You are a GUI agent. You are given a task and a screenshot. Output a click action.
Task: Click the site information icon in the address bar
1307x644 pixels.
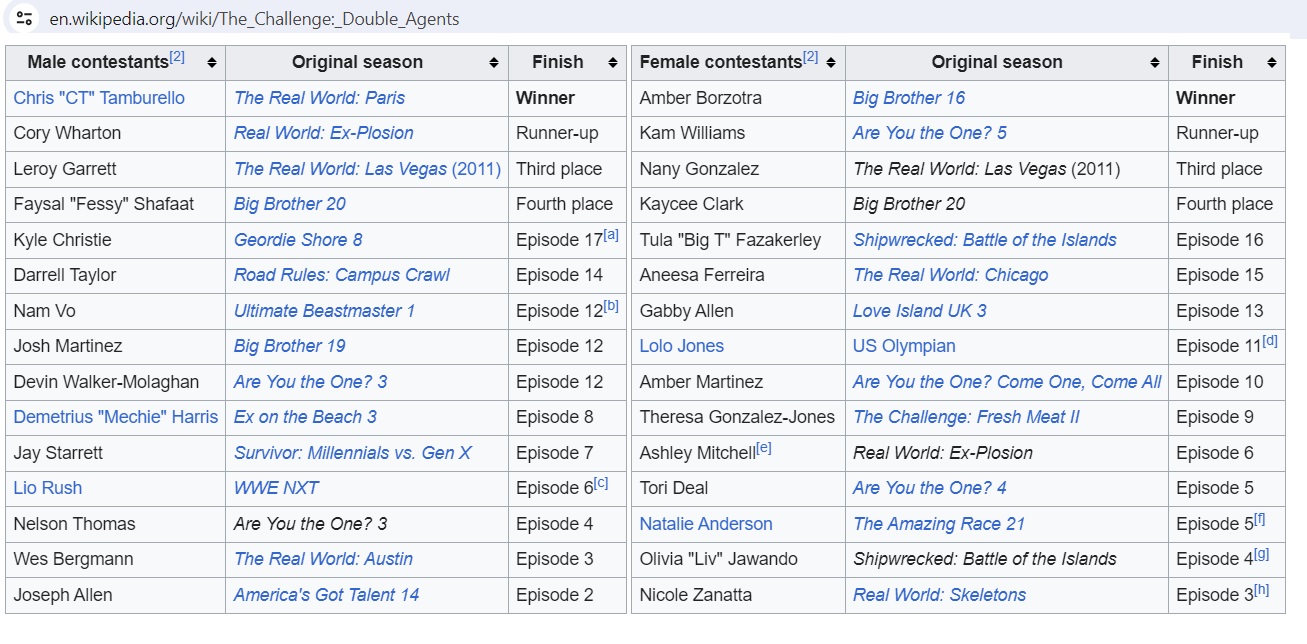pos(25,18)
